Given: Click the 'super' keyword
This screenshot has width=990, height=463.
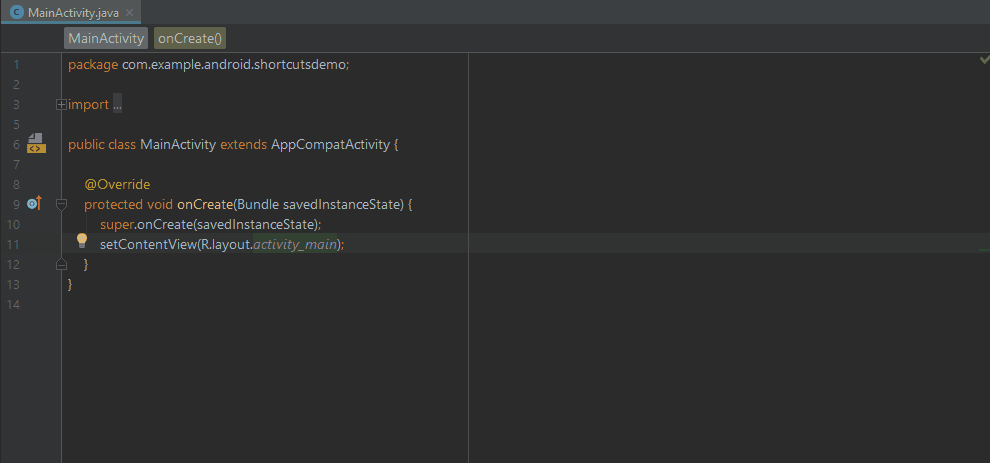Looking at the screenshot, I should click(x=117, y=224).
